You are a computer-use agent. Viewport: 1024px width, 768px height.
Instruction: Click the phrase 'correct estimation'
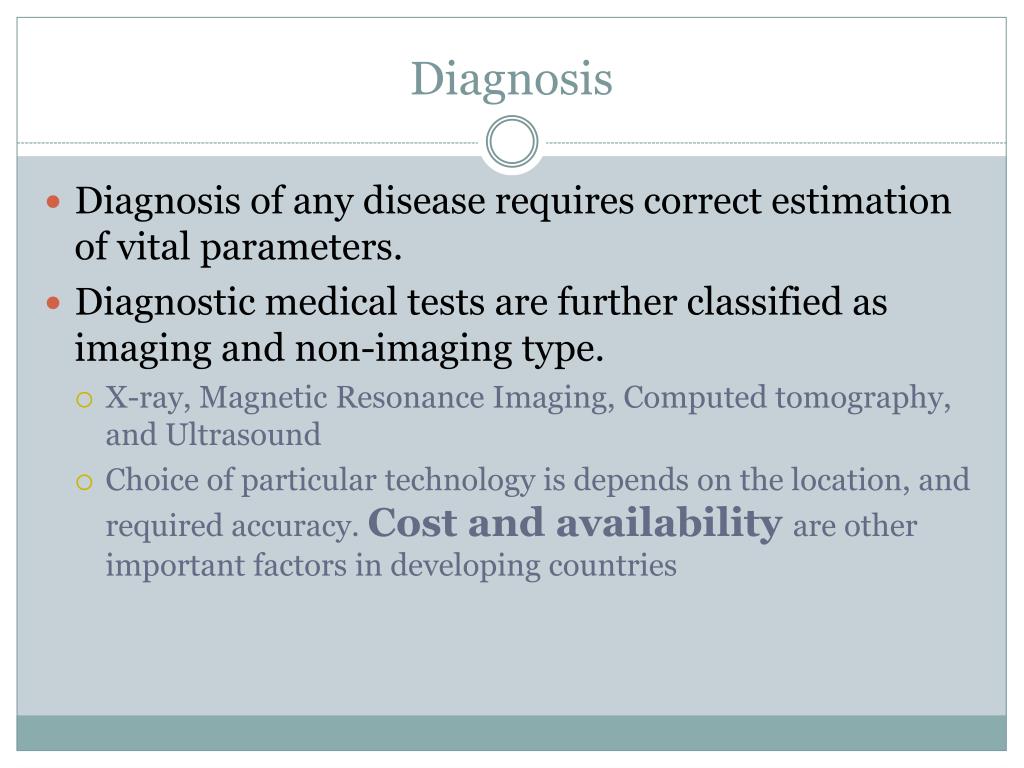797,200
